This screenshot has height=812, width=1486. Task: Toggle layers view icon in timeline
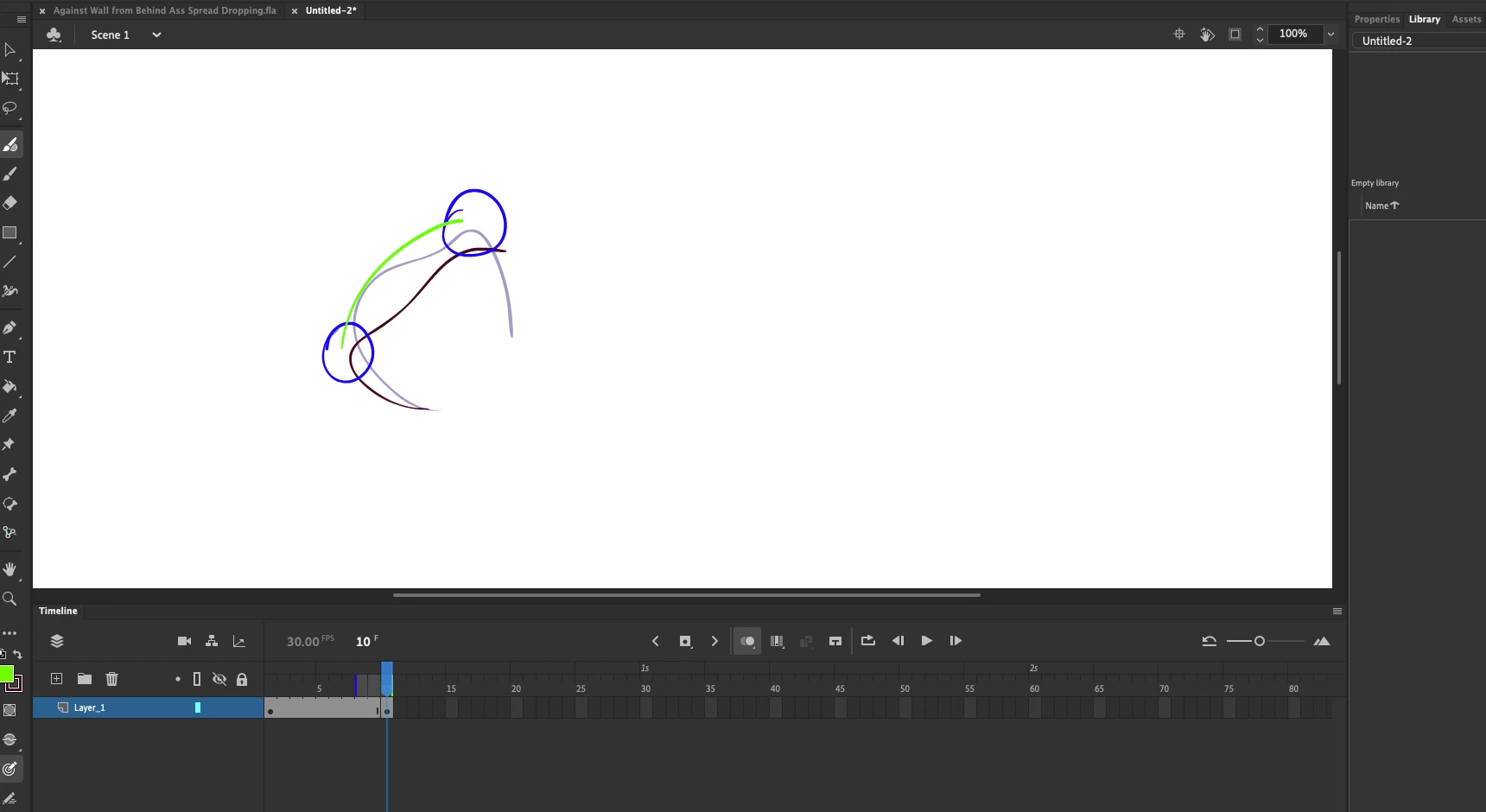pyautogui.click(x=57, y=641)
